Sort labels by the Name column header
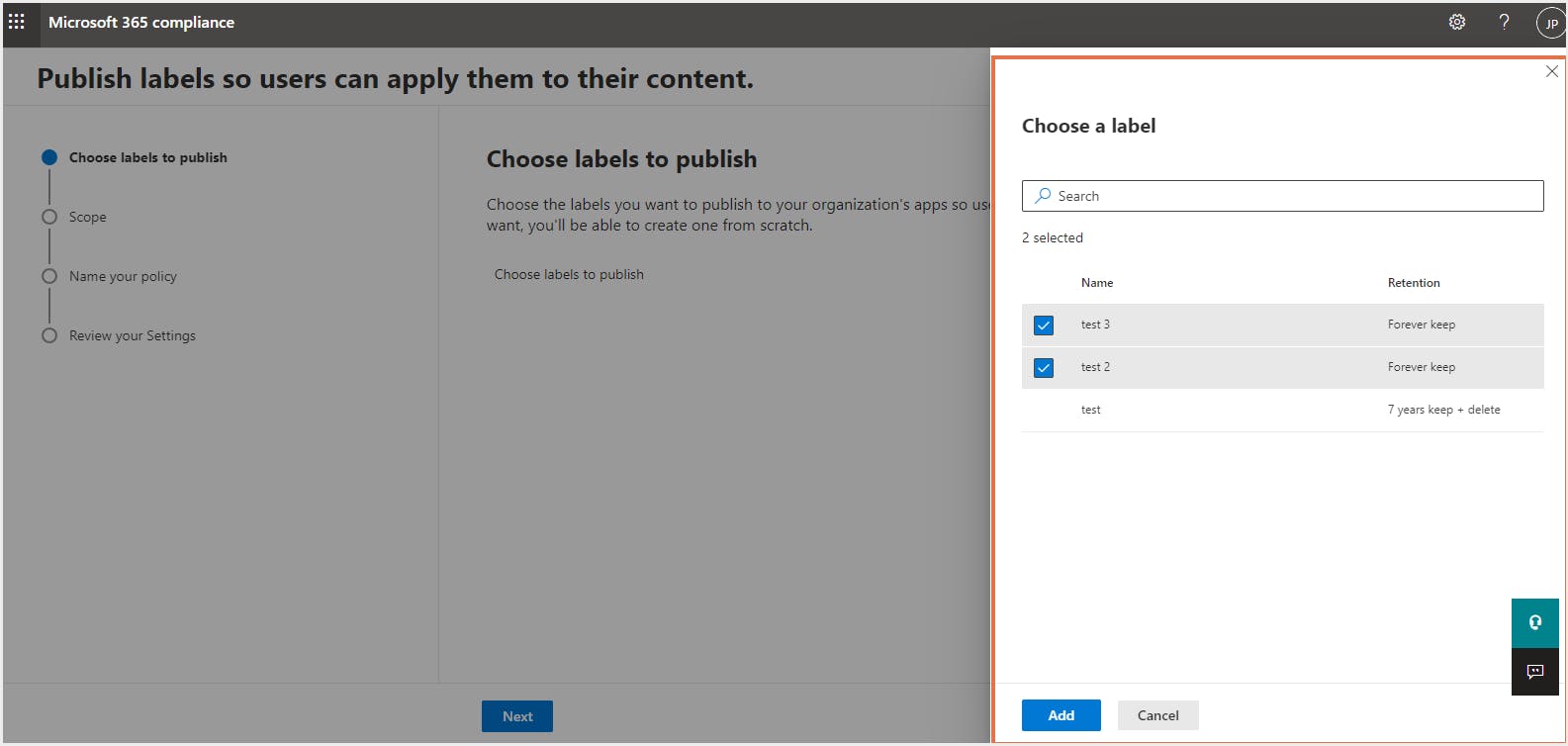Image resolution: width=1568 pixels, height=746 pixels. (x=1096, y=283)
